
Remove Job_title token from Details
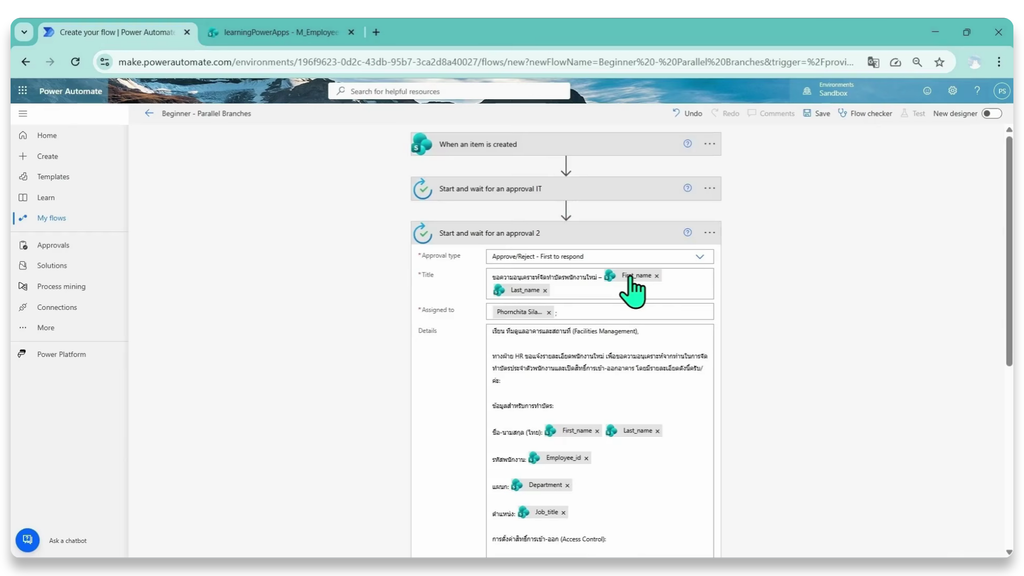pos(564,513)
